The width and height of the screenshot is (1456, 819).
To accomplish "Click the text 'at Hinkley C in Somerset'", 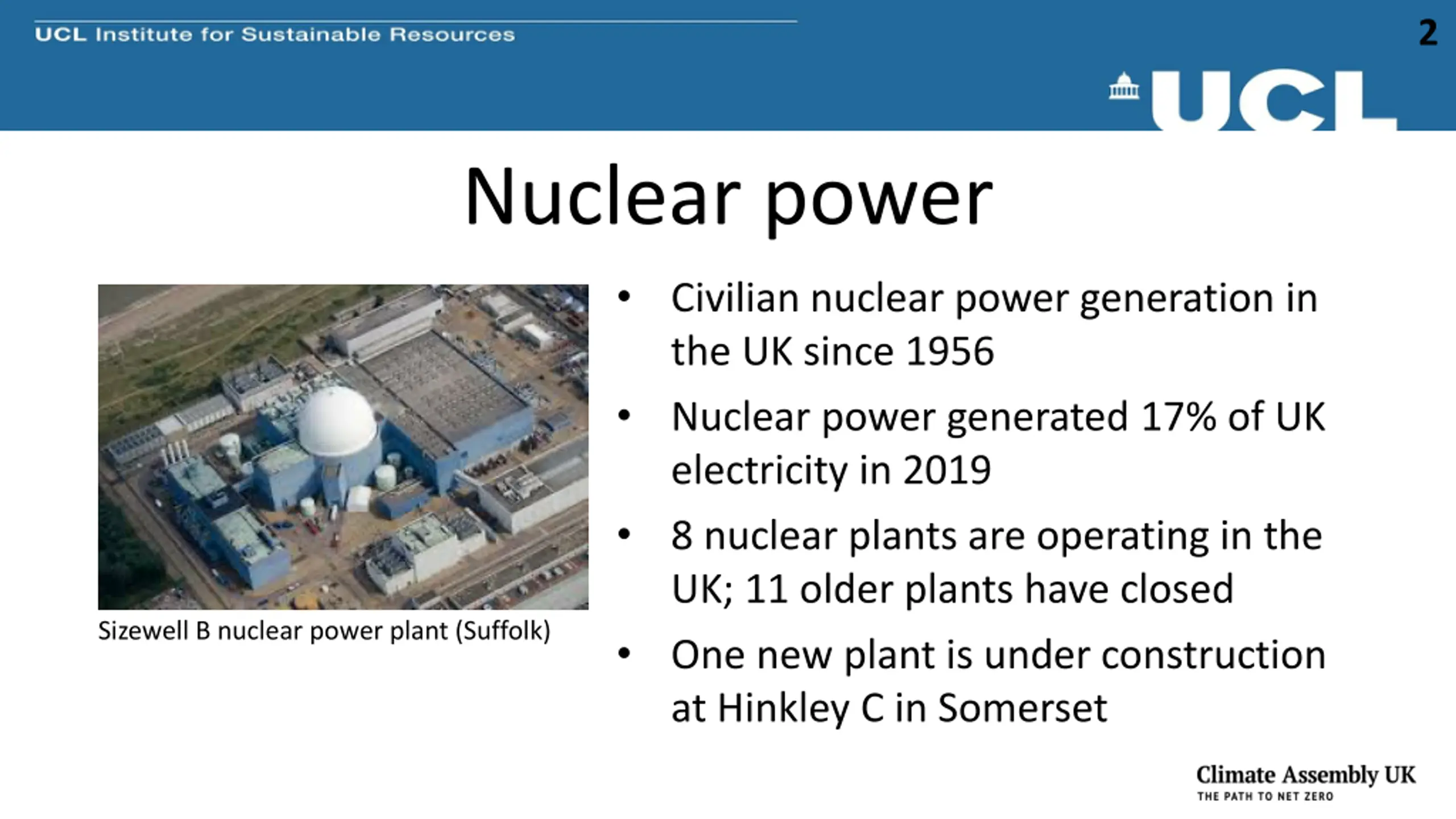I will [889, 709].
